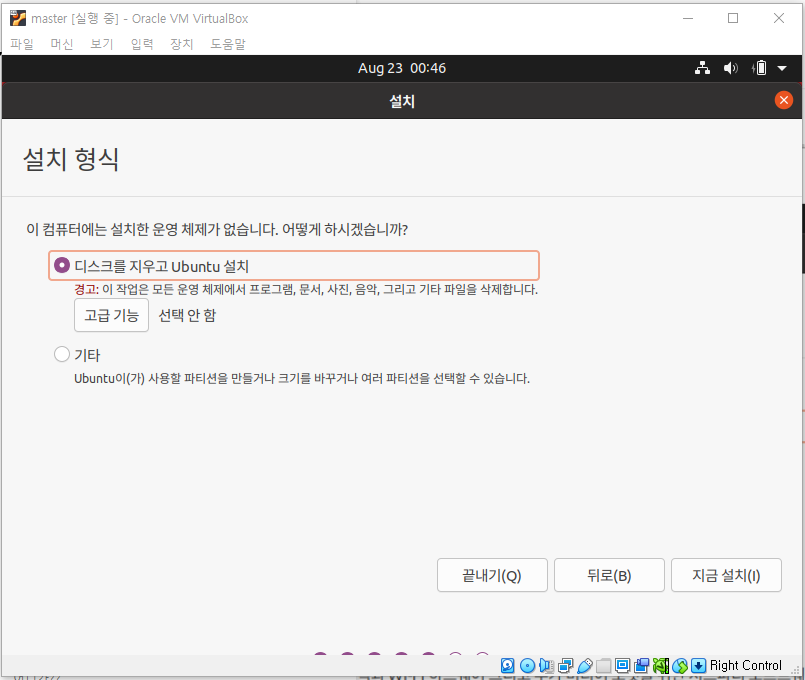
Task: Maximize the VirtualBox window
Action: (x=733, y=18)
